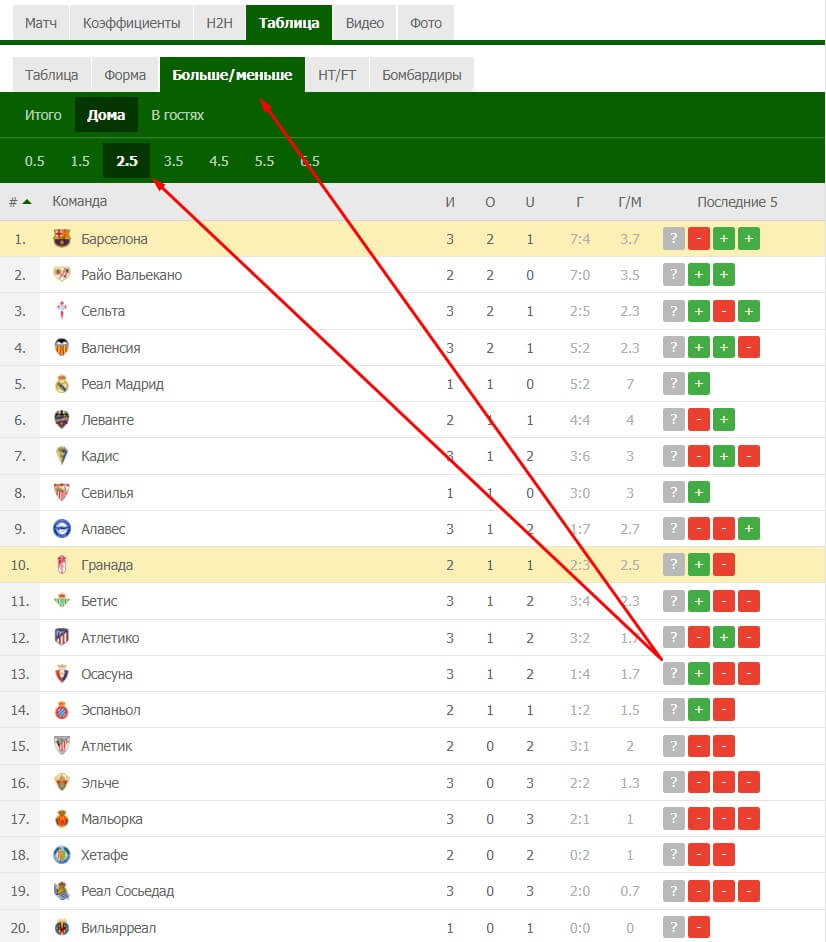Sort by the И column header
The image size is (826, 942).
450,202
